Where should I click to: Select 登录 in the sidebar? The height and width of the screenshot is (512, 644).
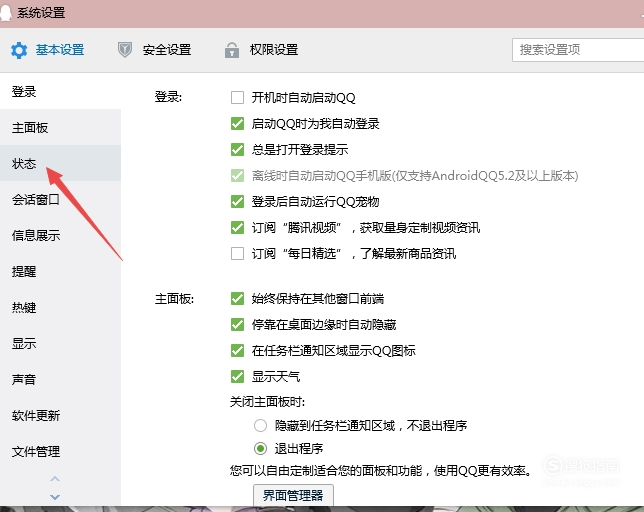click(x=60, y=92)
